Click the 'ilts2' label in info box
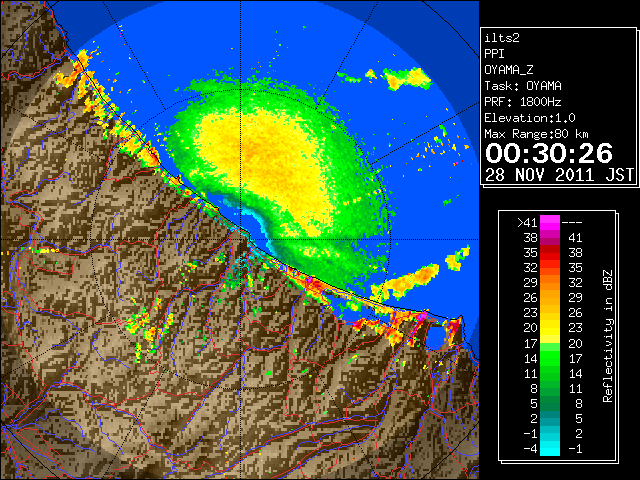The width and height of the screenshot is (640, 480). (502, 38)
